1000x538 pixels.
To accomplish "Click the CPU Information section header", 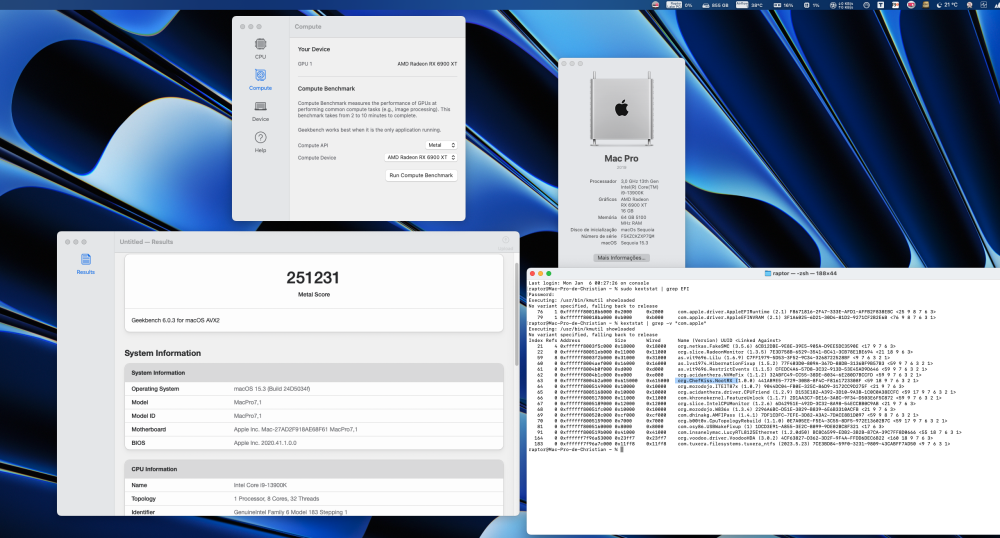I will click(314, 469).
